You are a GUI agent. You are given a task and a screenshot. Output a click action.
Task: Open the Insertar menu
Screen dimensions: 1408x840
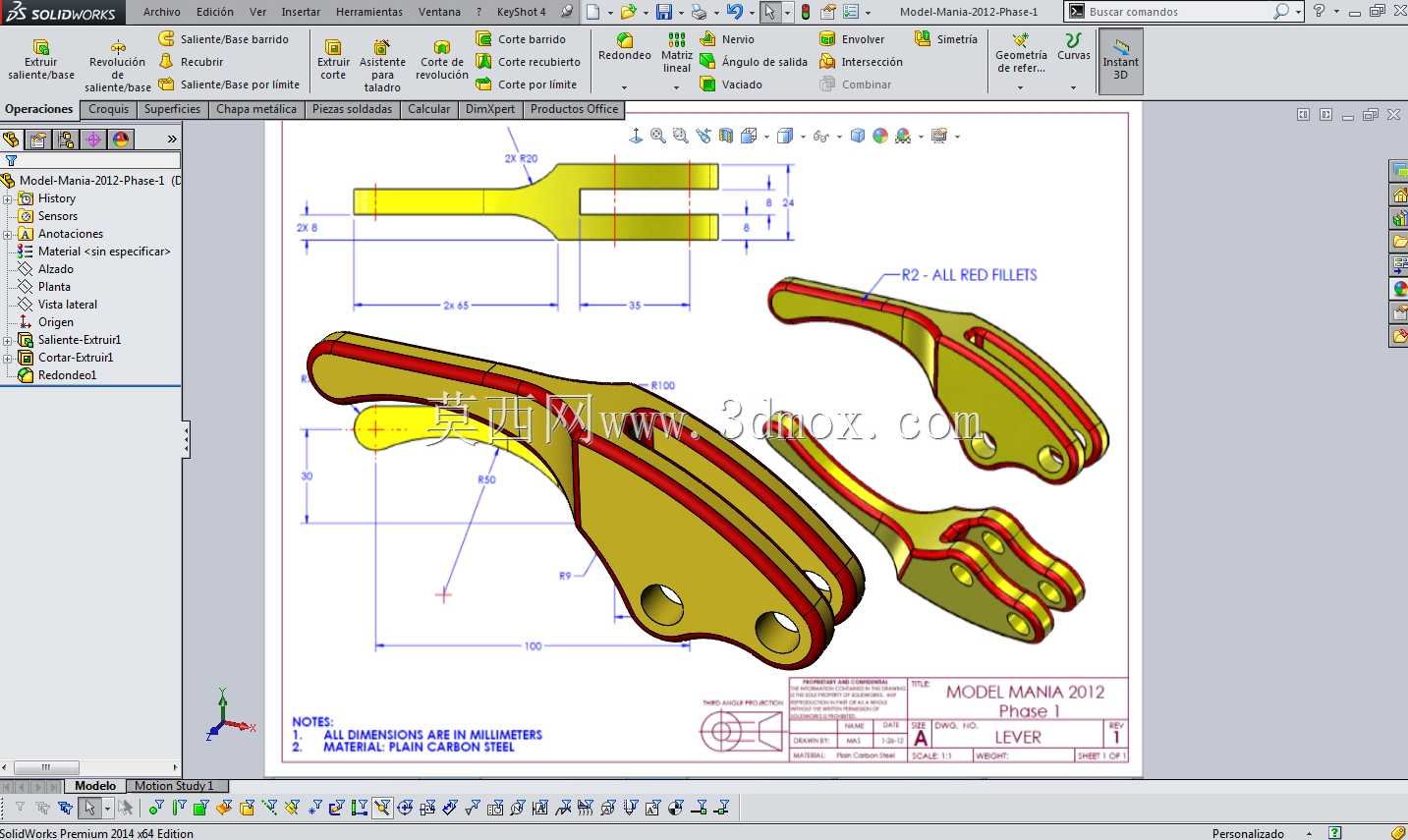(301, 12)
